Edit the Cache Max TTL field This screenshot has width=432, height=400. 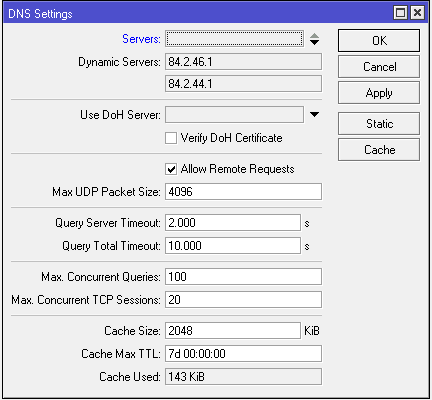[x=243, y=354]
